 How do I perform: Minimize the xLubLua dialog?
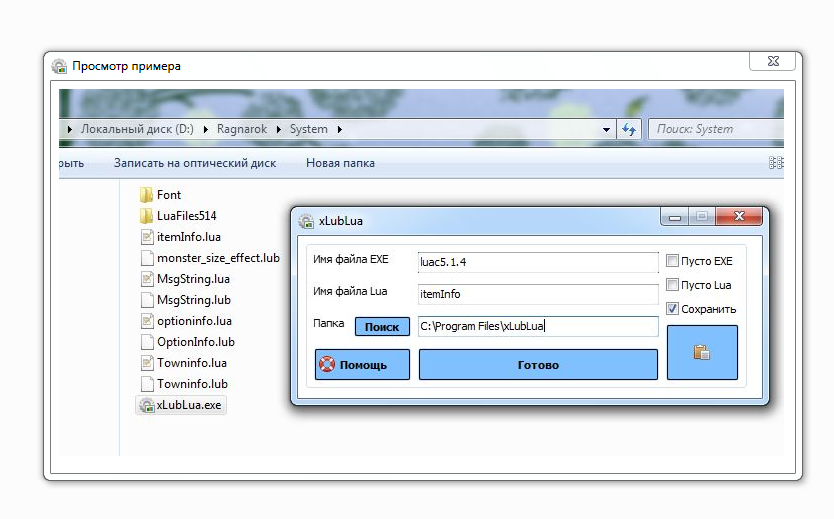click(675, 216)
